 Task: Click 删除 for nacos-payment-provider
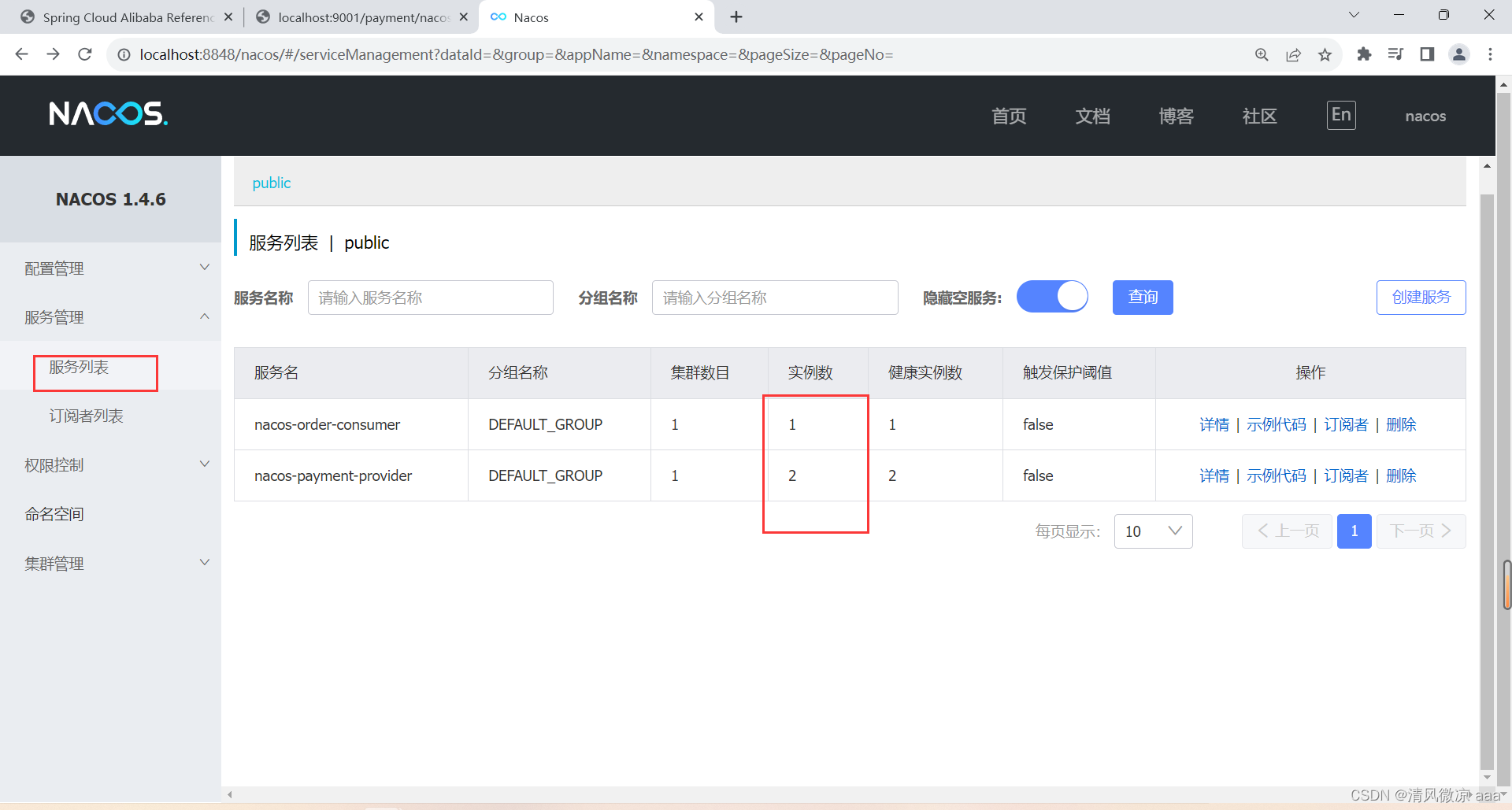[x=1401, y=475]
